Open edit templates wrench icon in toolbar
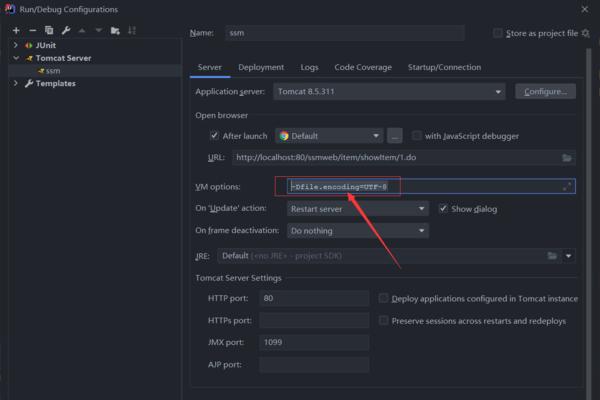The image size is (600, 400). tap(66, 30)
